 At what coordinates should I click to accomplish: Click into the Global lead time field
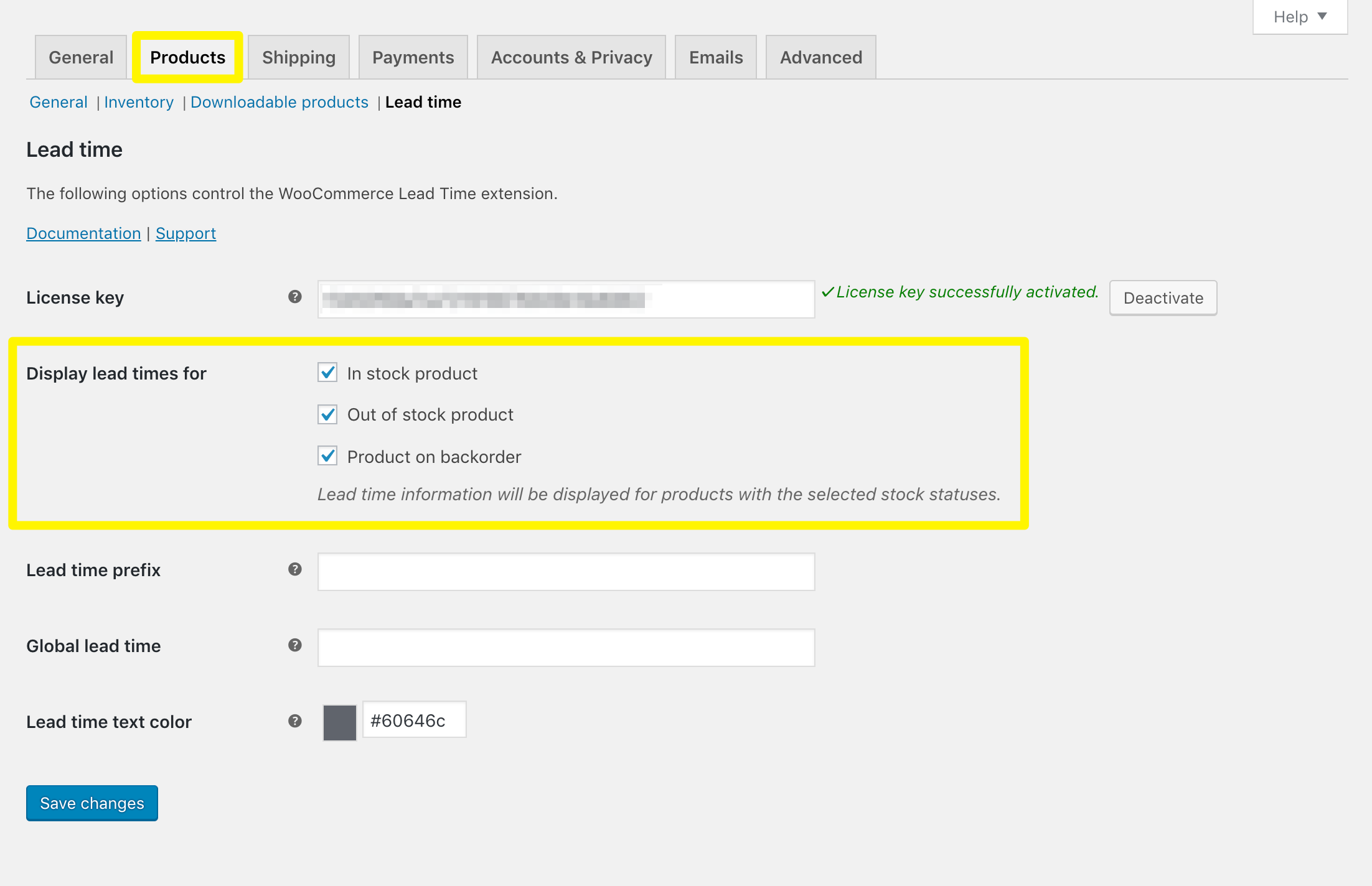(566, 648)
